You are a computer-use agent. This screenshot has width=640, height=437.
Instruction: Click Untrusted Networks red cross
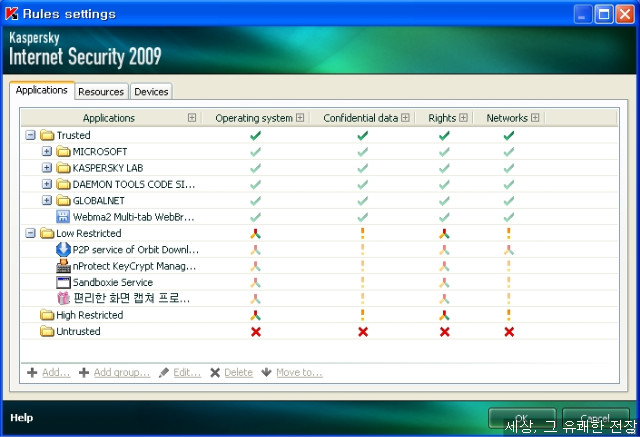(x=509, y=332)
